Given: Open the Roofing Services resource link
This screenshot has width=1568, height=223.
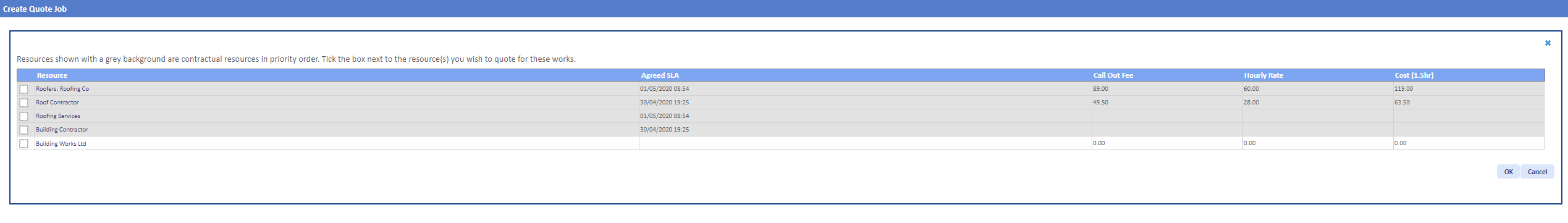Looking at the screenshot, I should point(58,116).
